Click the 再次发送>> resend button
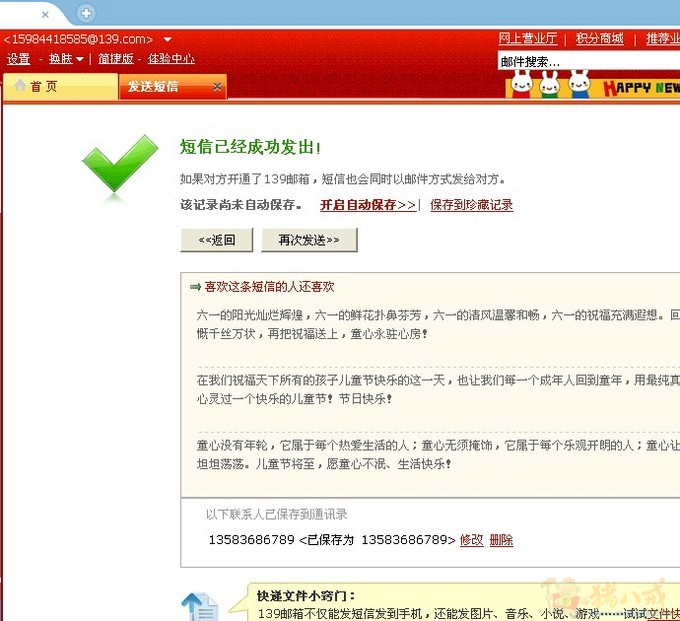Image resolution: width=680 pixels, height=621 pixels. (309, 240)
